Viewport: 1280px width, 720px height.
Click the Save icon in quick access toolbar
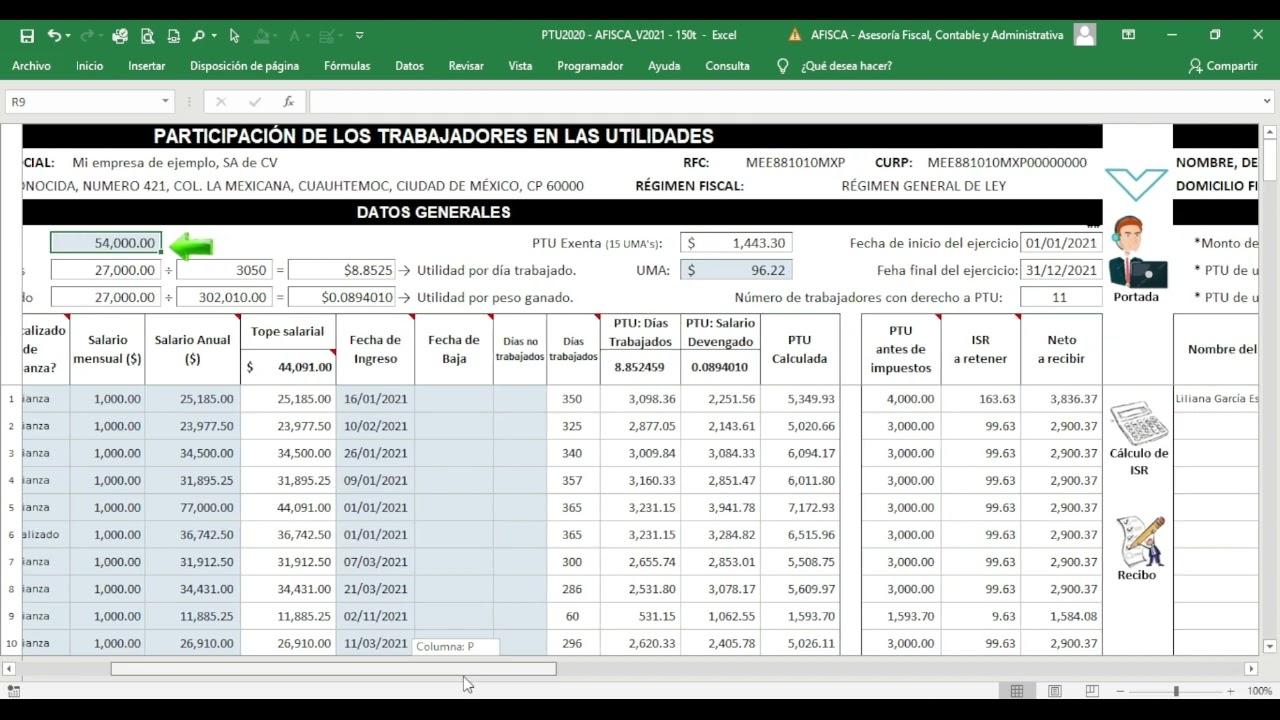pyautogui.click(x=27, y=35)
